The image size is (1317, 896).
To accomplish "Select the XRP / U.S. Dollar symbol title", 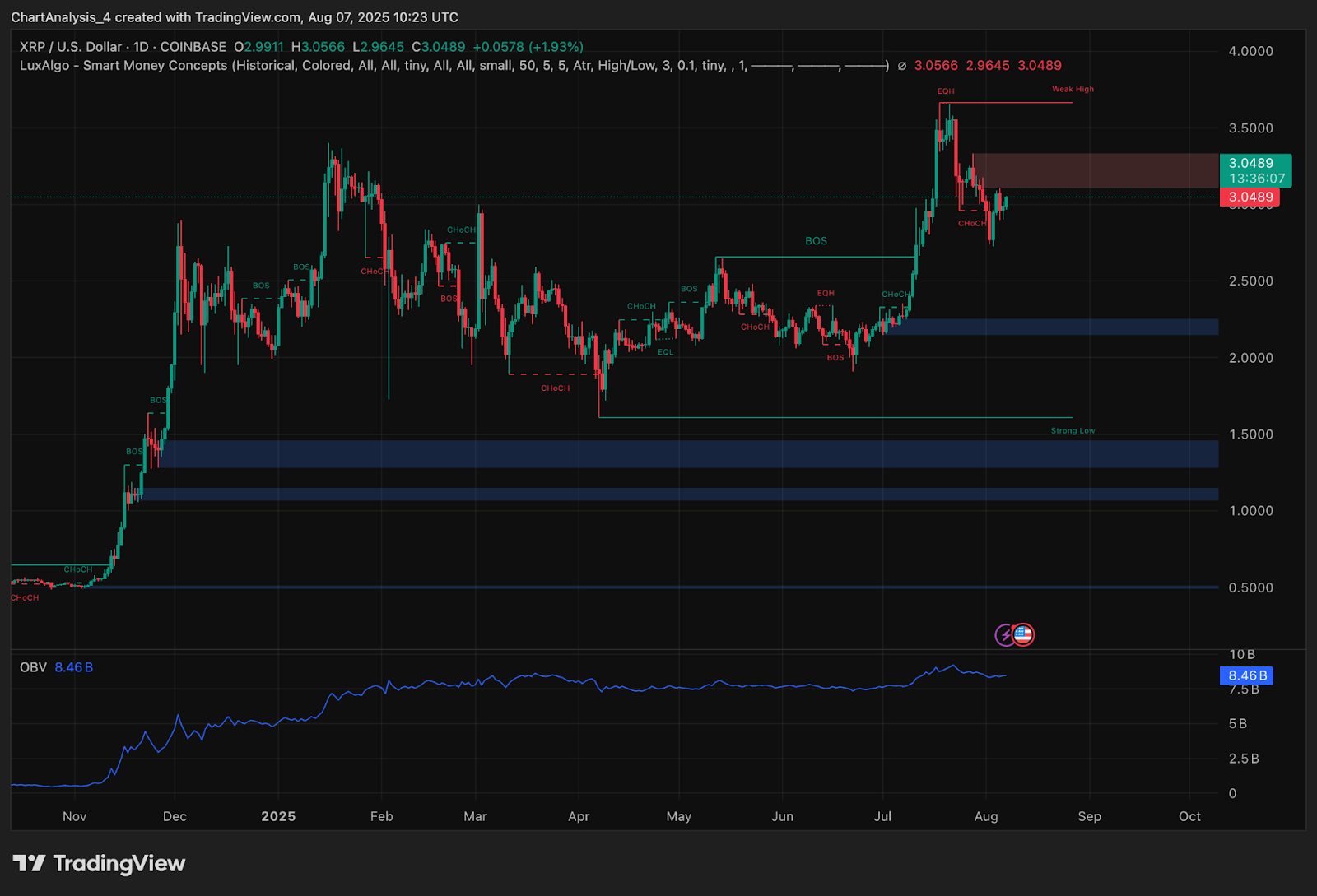I will pyautogui.click(x=71, y=47).
